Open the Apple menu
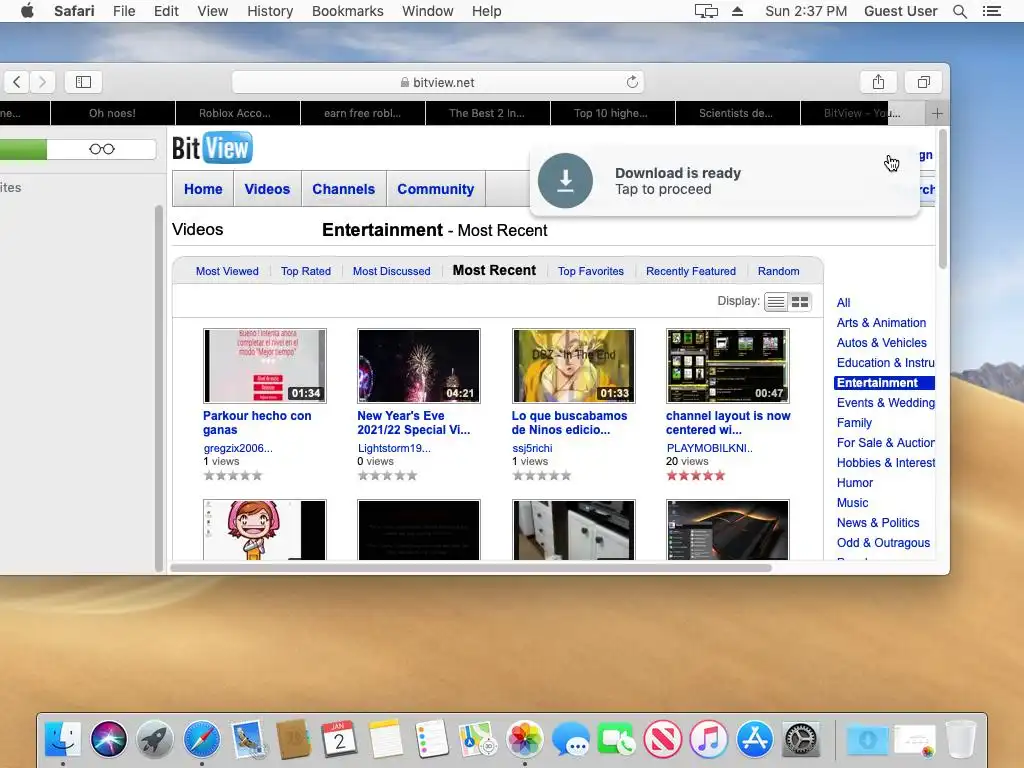Screen dimensions: 1024x768 click(x=27, y=11)
